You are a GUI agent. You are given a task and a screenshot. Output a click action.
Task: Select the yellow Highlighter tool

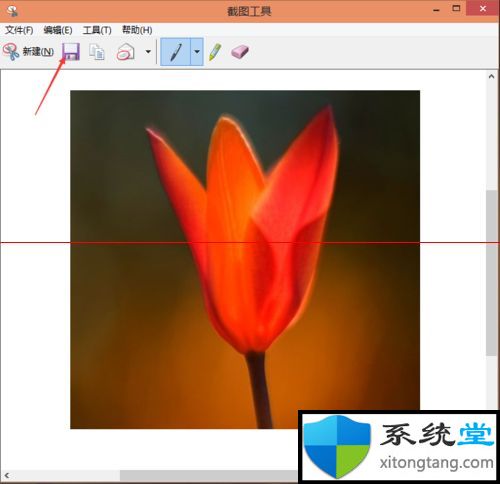215,52
